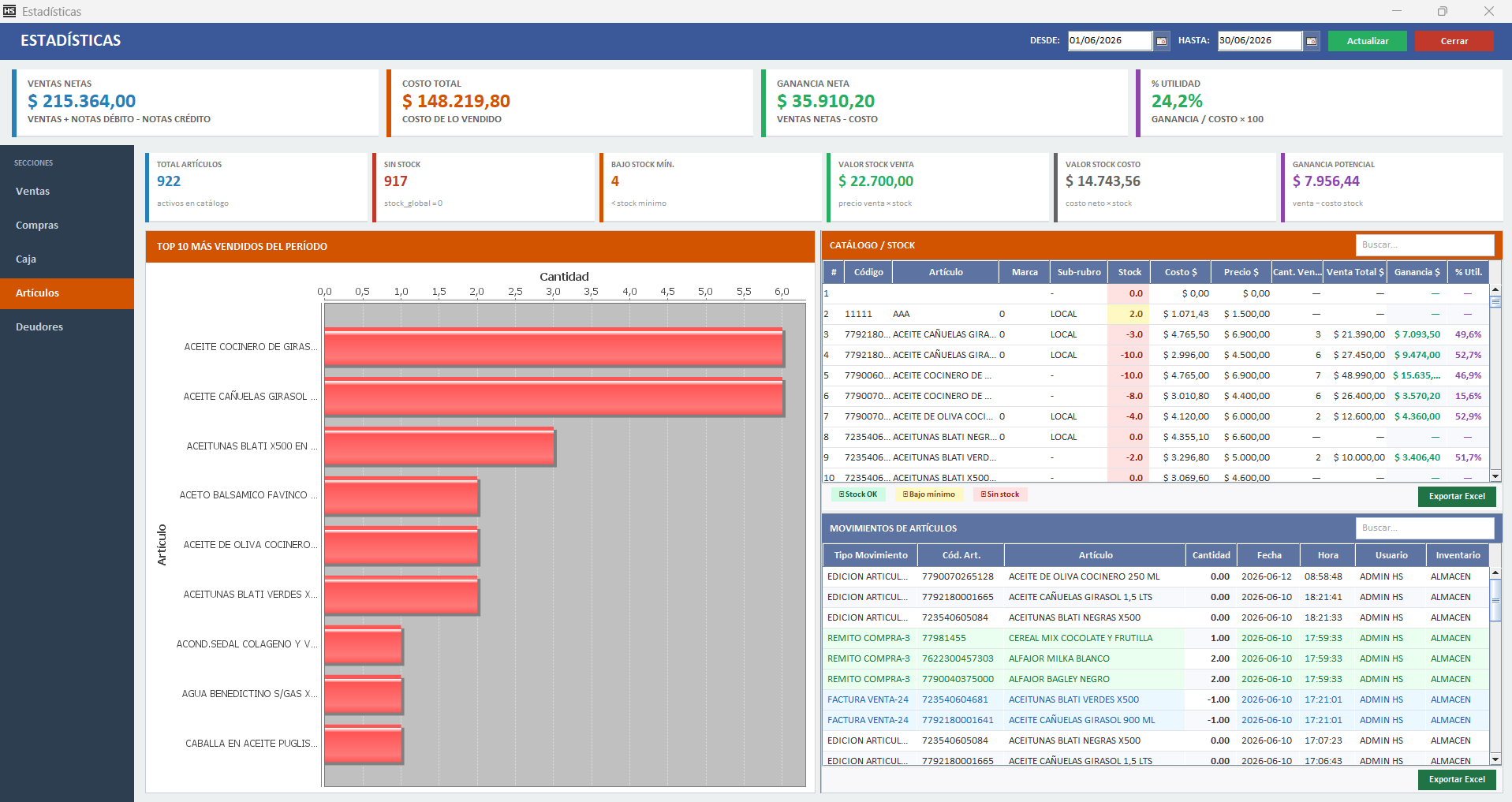Sort catalog by Stock column header
Screen dimensions: 1512x802
pyautogui.click(x=1129, y=272)
